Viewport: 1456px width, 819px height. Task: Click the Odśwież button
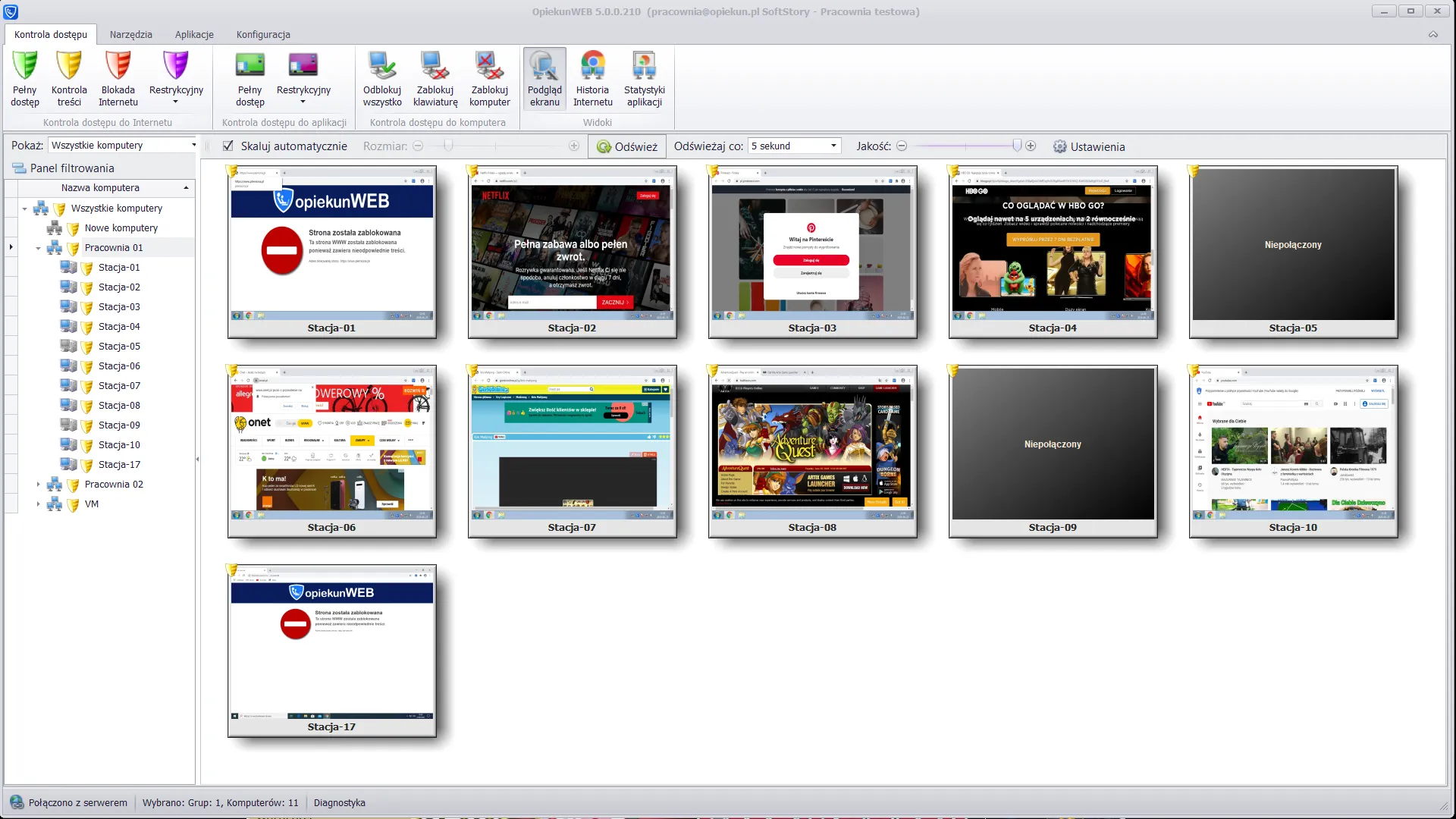click(x=627, y=146)
